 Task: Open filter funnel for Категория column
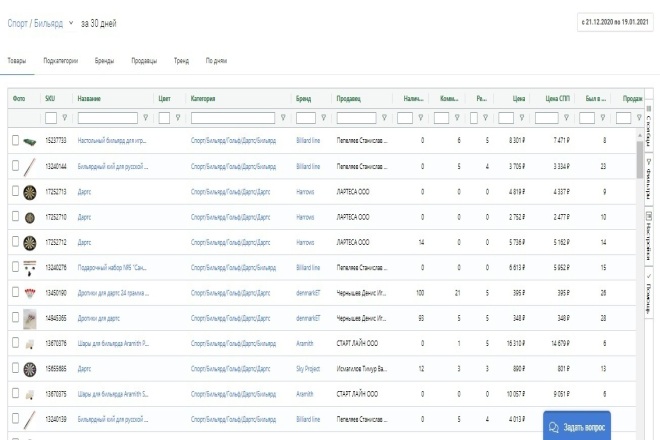283,118
